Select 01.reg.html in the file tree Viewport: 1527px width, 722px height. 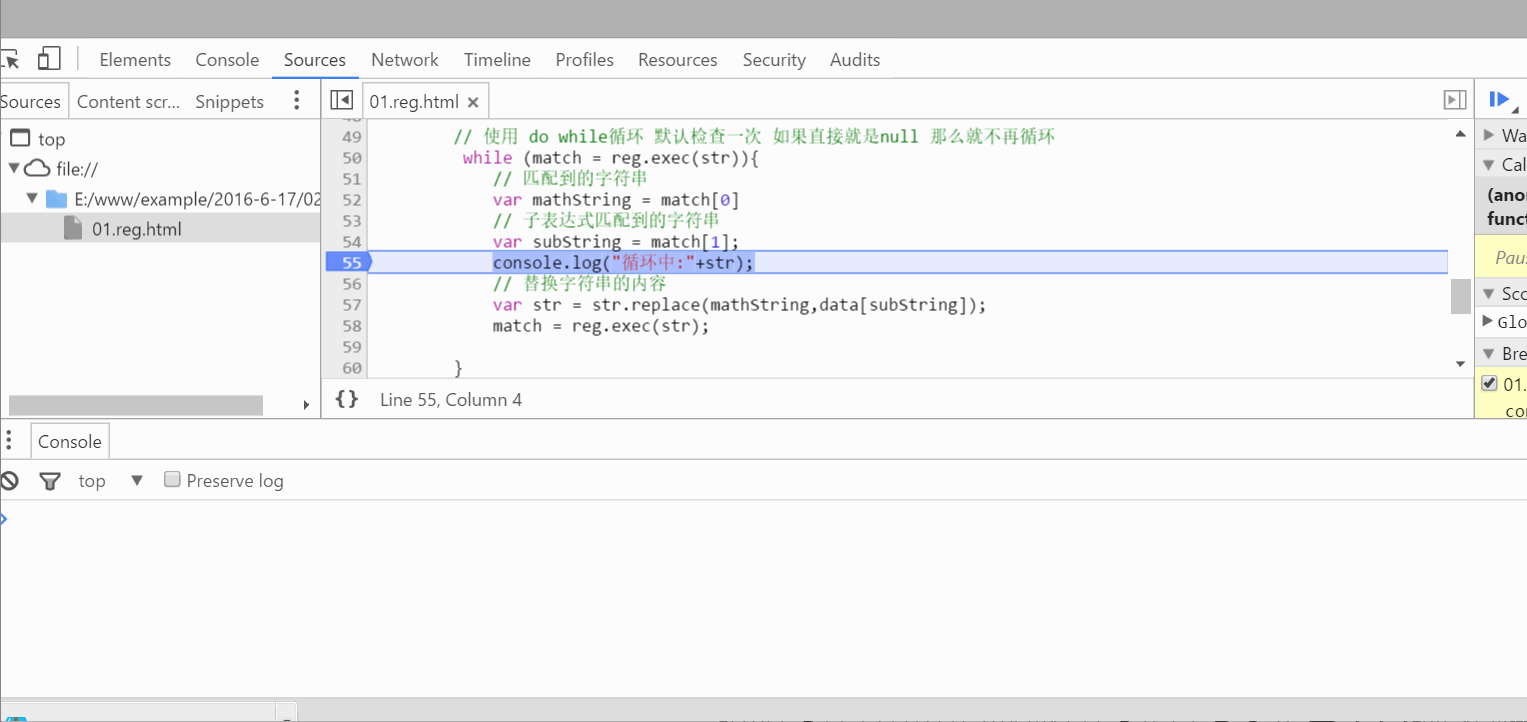(x=136, y=229)
